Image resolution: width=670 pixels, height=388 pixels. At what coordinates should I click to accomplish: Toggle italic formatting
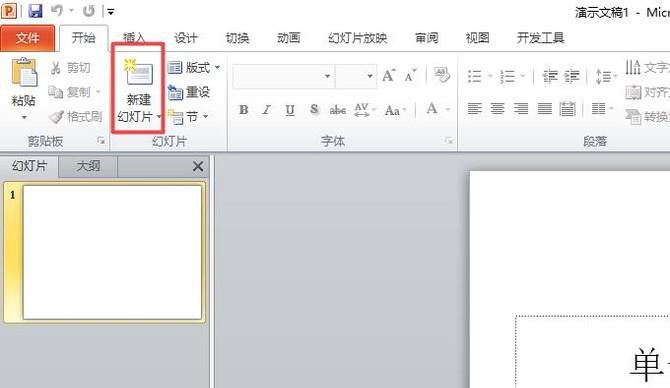[x=267, y=110]
